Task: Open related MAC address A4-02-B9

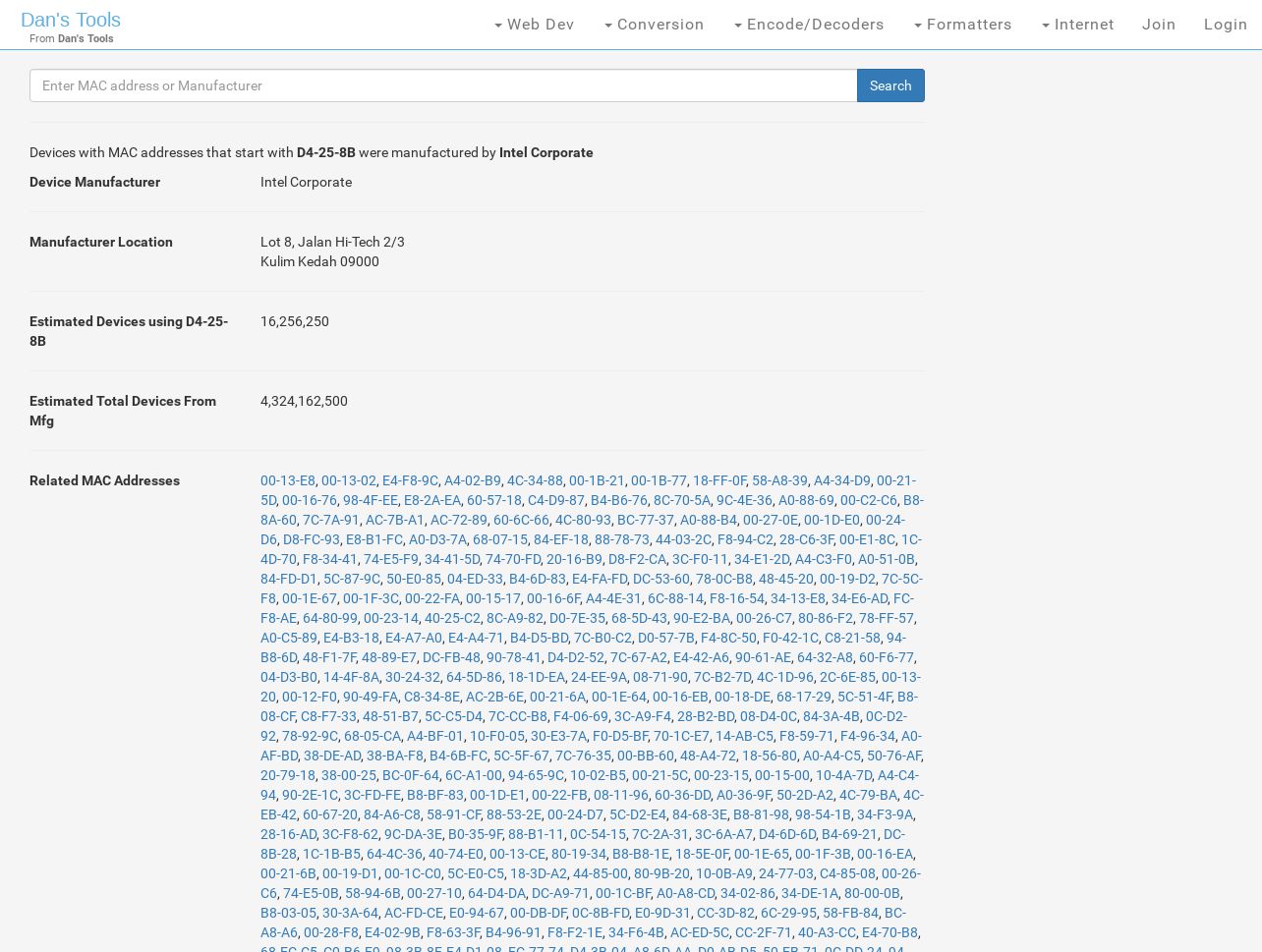Action: (473, 480)
